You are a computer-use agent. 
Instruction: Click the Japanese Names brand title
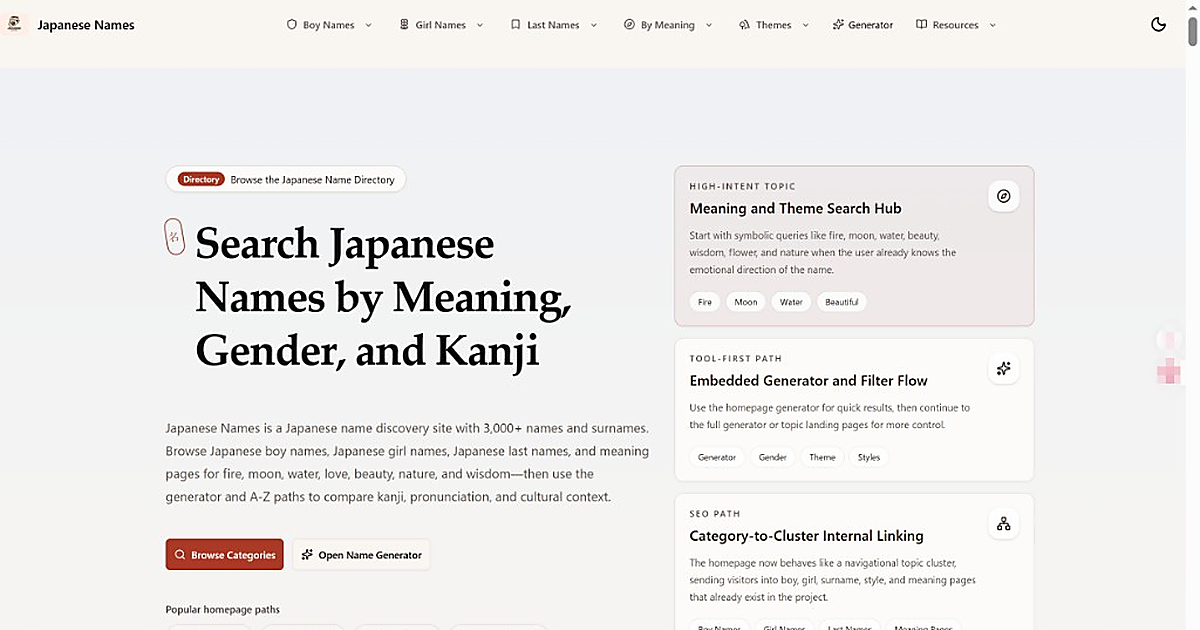point(86,25)
